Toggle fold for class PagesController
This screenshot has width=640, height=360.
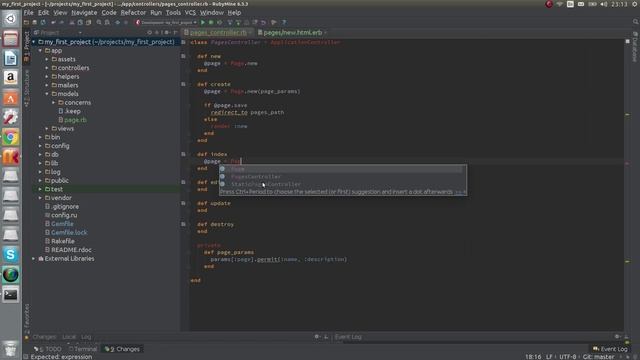pyautogui.click(x=183, y=42)
